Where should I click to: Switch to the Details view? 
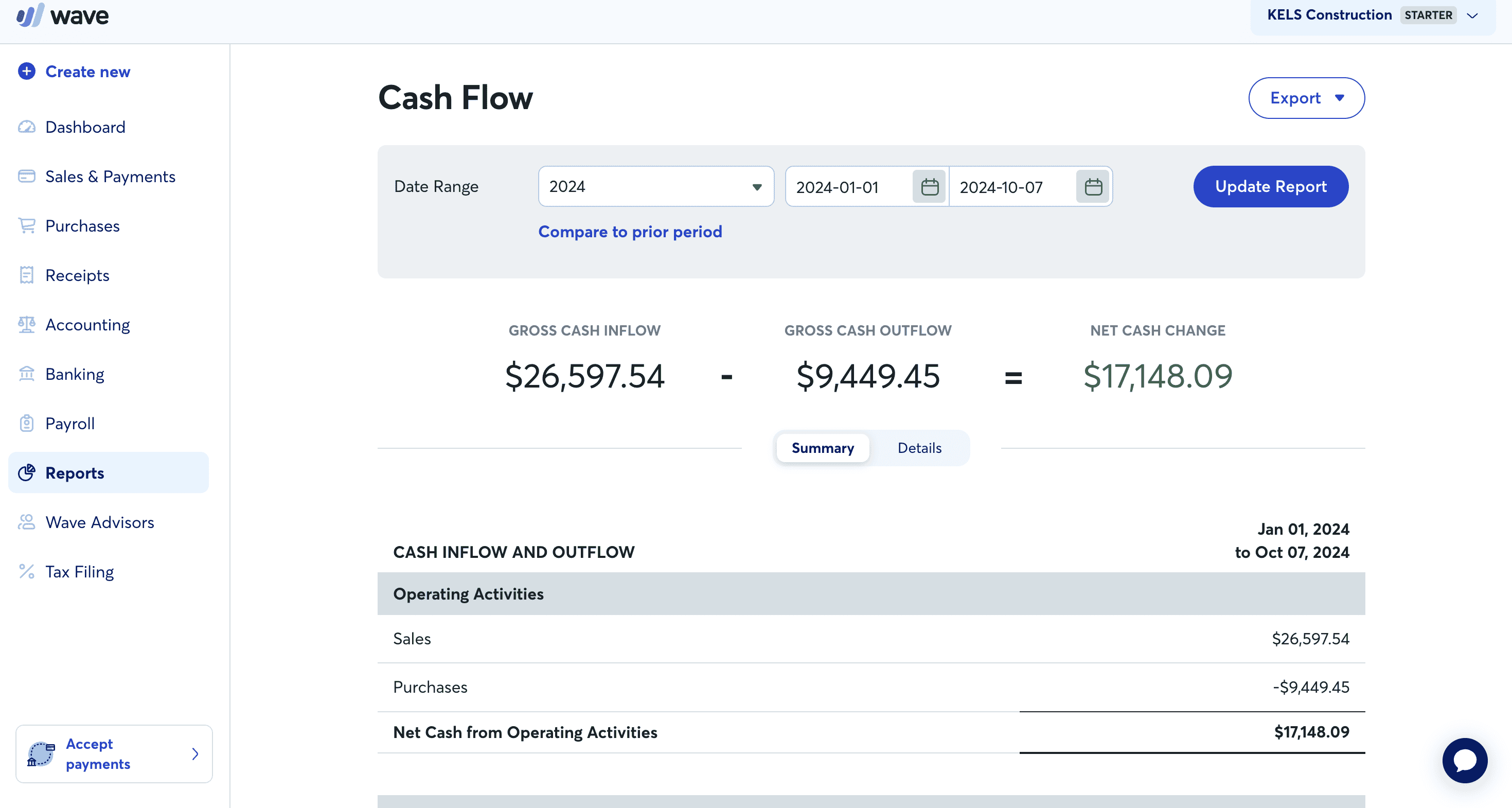919,448
